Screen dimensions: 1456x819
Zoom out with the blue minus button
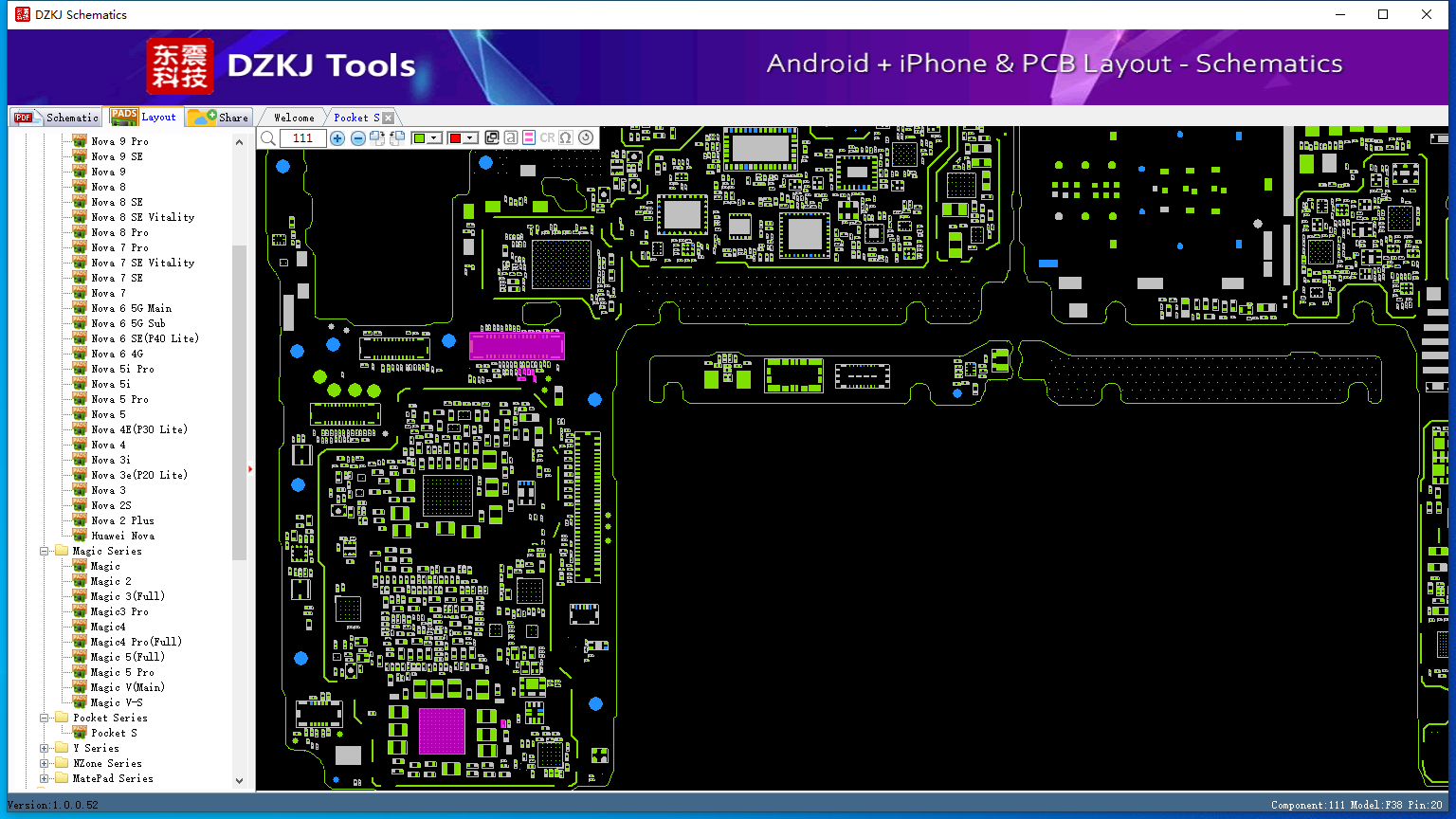357,138
